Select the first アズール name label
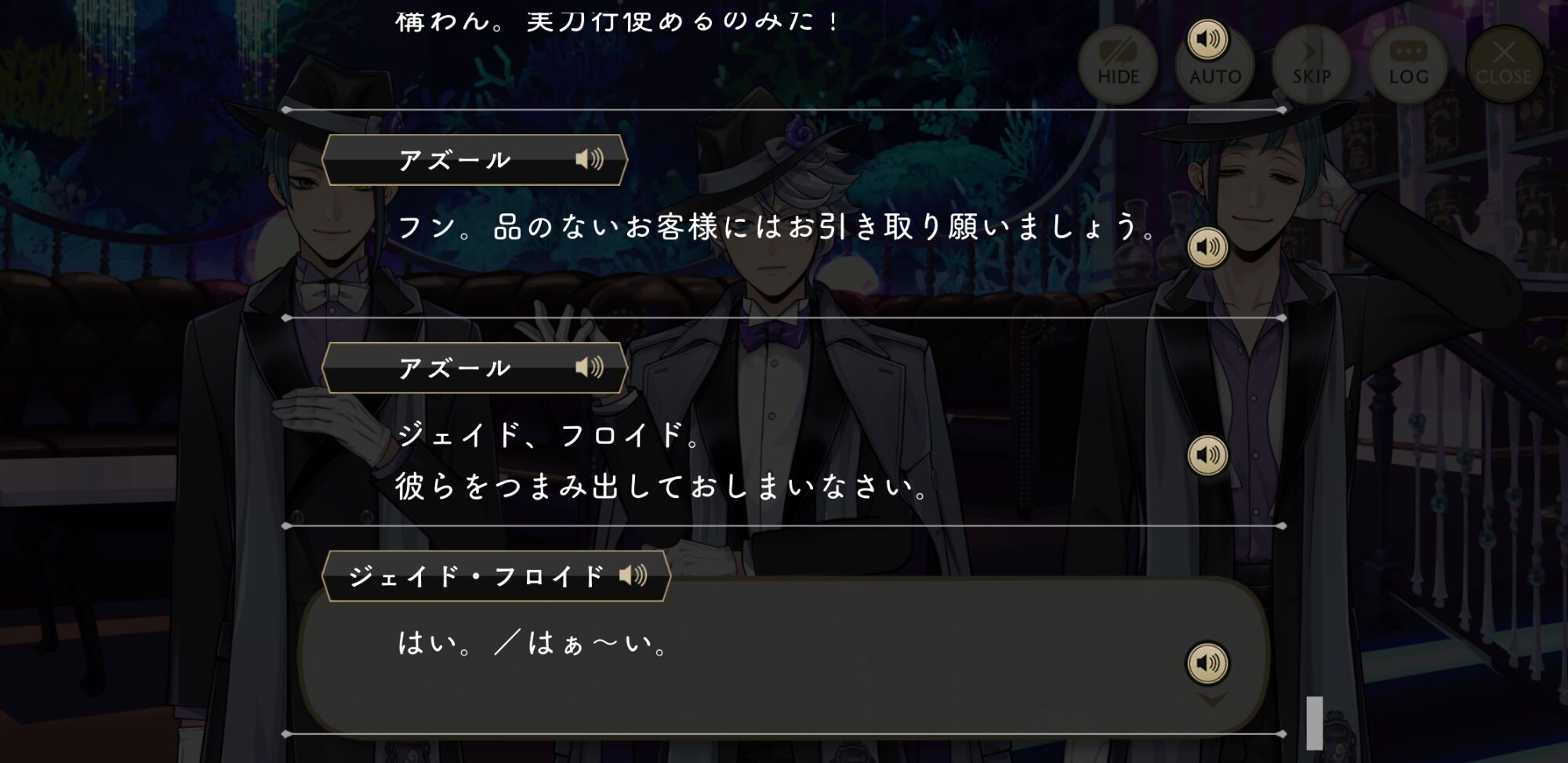This screenshot has height=763, width=1568. pyautogui.click(x=454, y=160)
